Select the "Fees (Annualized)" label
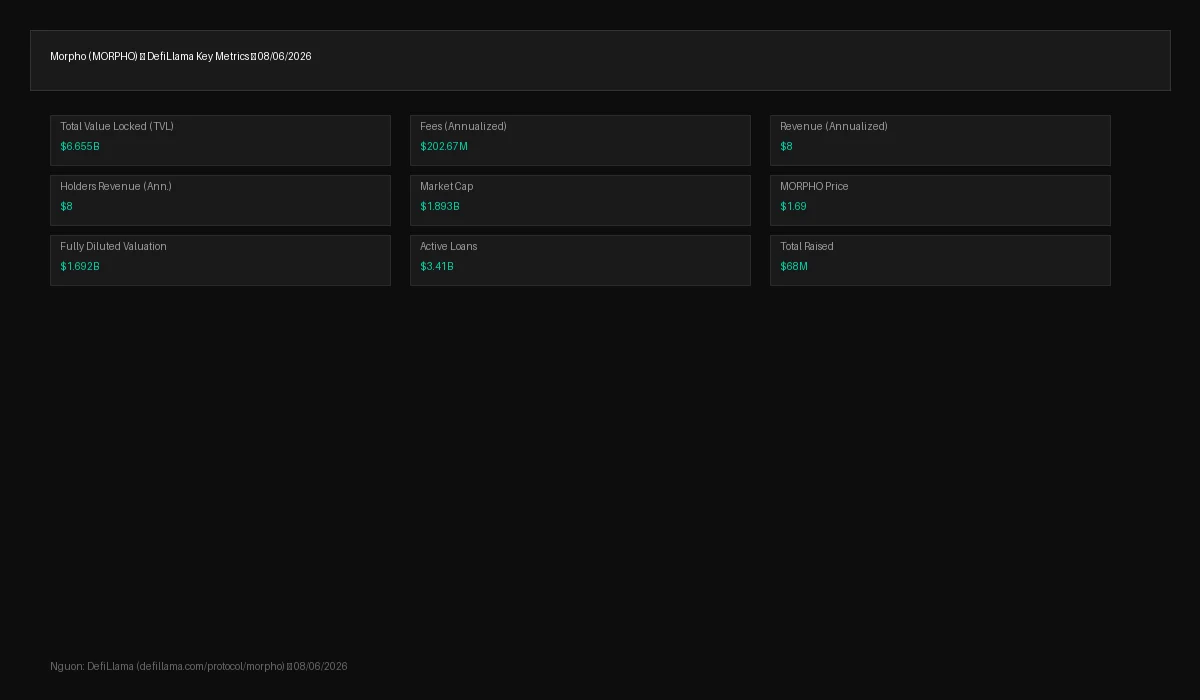The height and width of the screenshot is (700, 1200). 463,127
